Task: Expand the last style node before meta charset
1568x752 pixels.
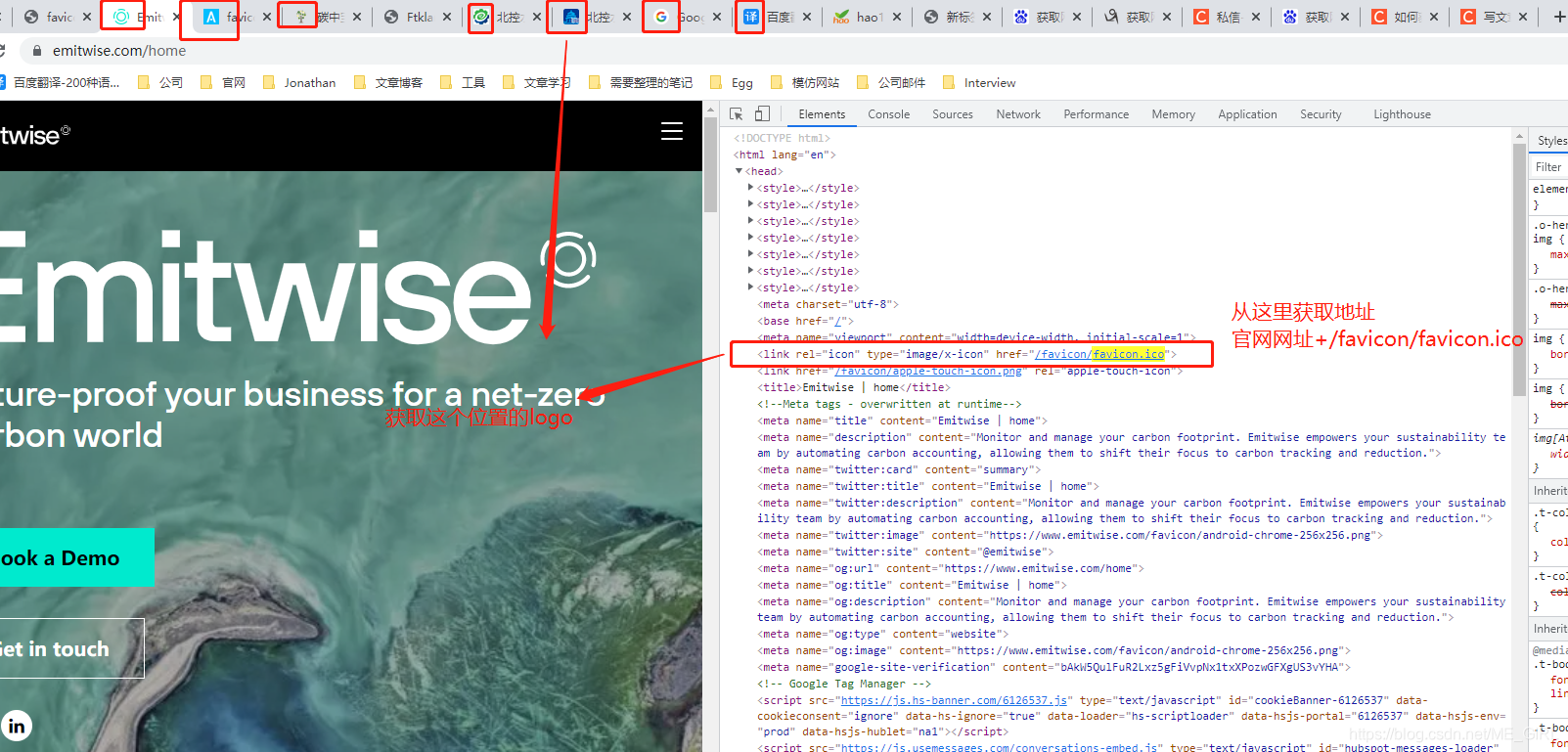Action: (750, 288)
